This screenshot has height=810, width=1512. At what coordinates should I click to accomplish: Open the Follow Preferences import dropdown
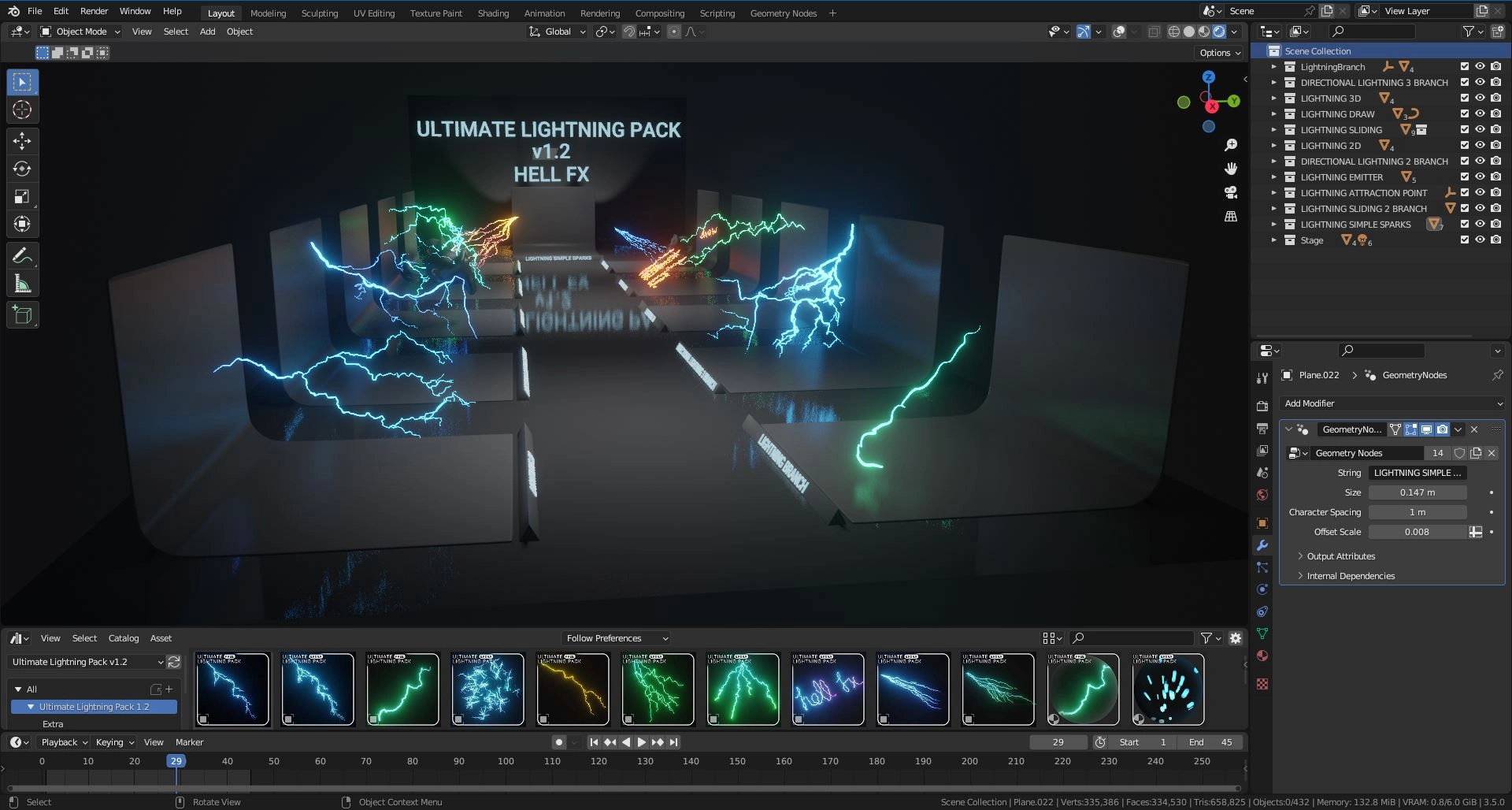point(617,638)
